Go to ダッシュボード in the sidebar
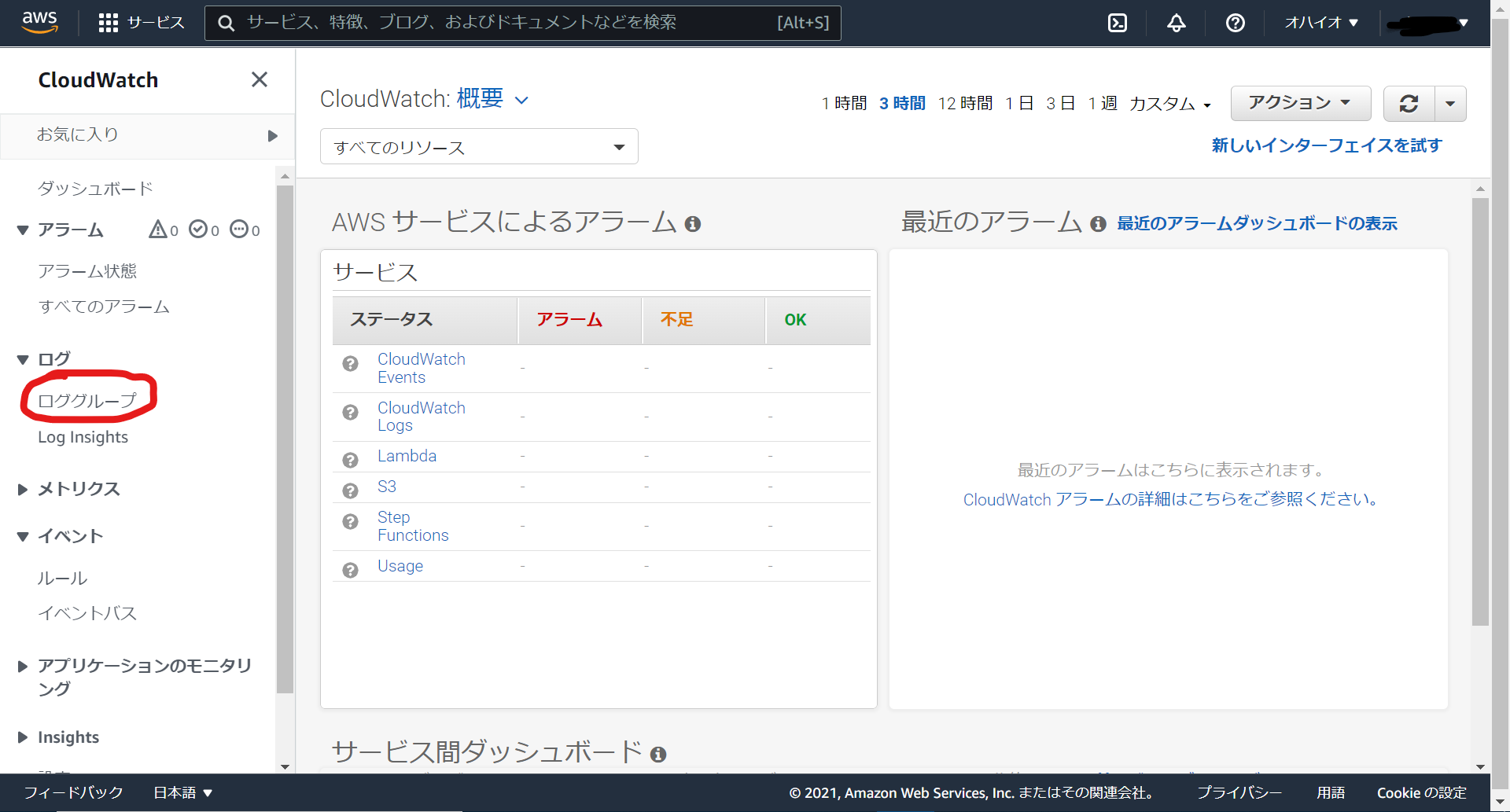1510x812 pixels. [95, 189]
